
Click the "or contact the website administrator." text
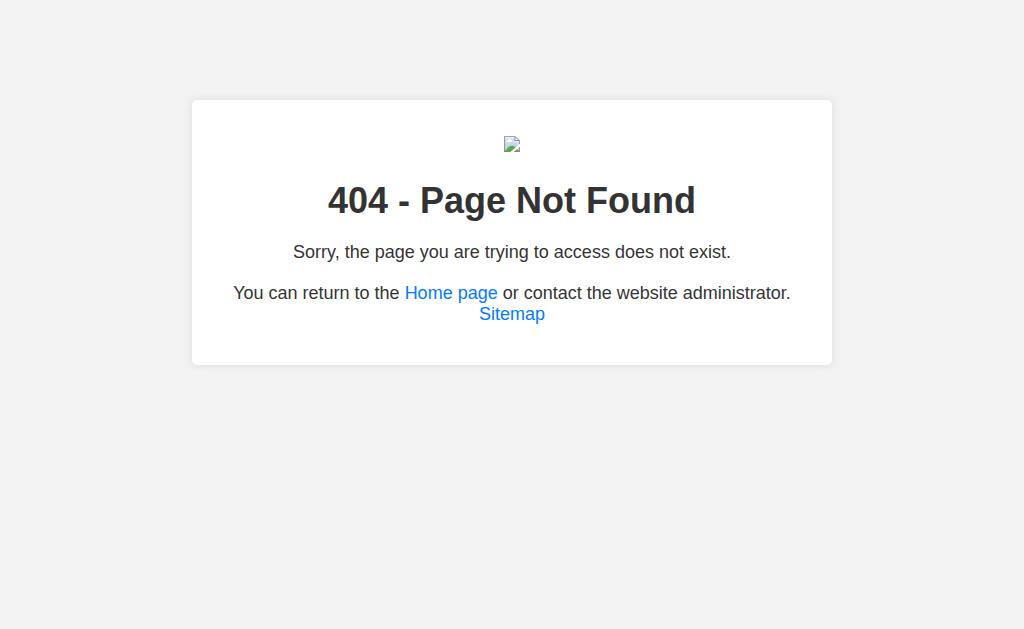pyautogui.click(x=647, y=293)
